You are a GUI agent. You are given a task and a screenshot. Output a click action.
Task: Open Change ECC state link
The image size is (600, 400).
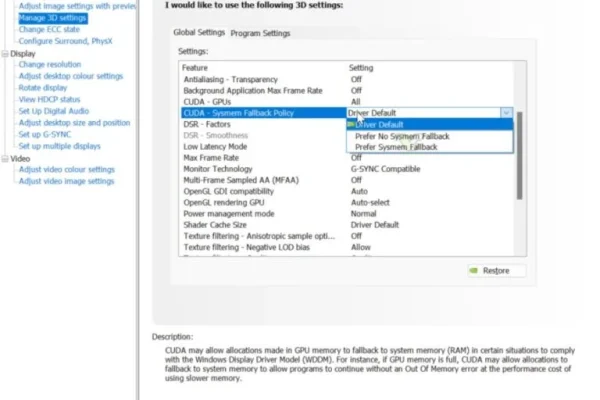point(49,29)
